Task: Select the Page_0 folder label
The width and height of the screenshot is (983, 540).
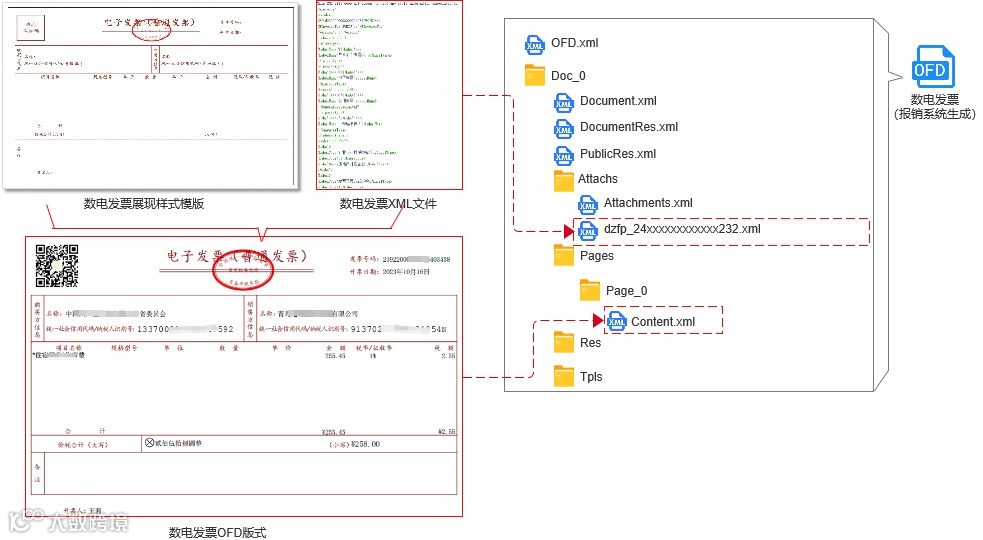Action: click(626, 291)
